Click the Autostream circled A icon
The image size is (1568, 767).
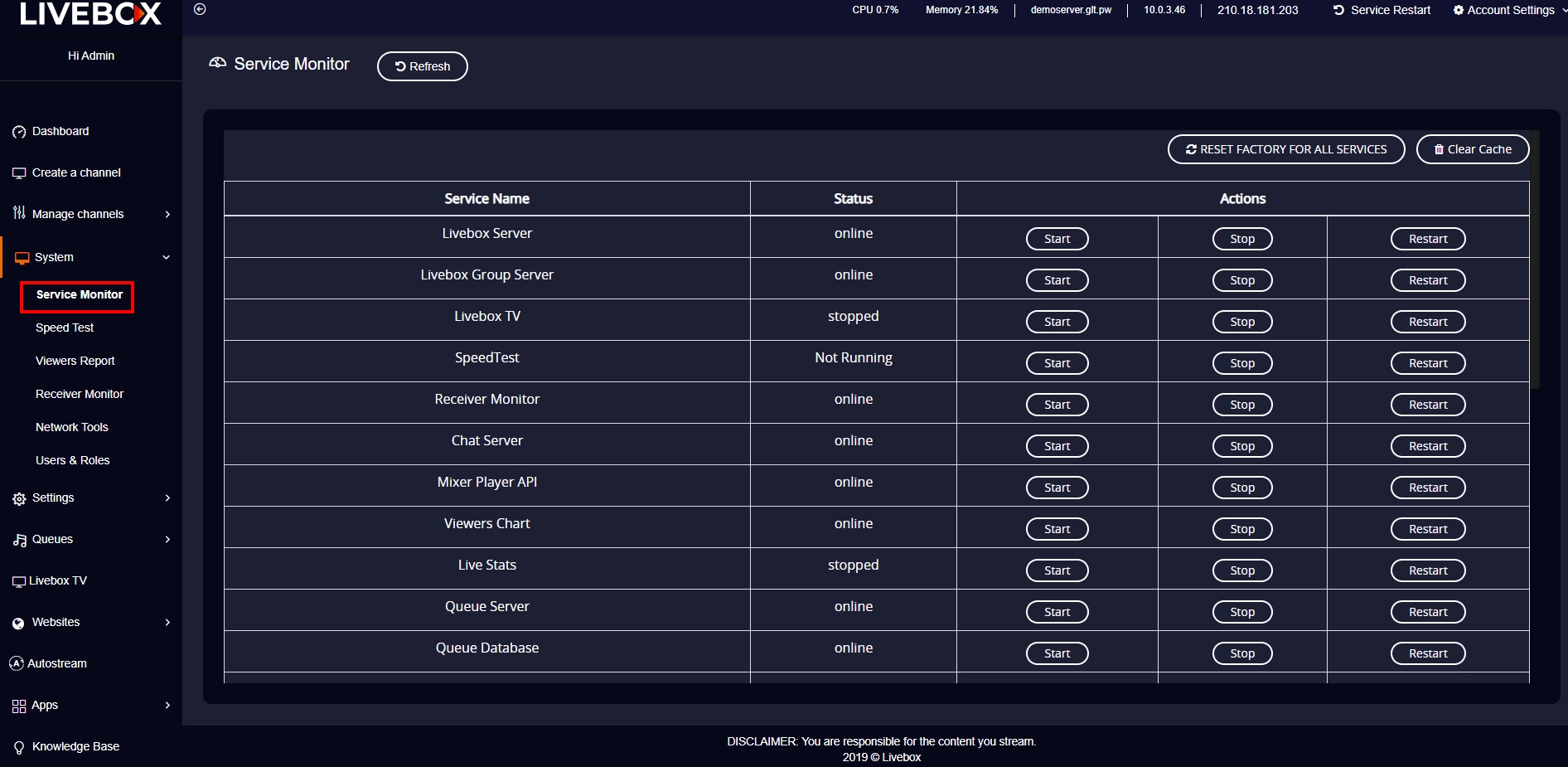pos(16,663)
